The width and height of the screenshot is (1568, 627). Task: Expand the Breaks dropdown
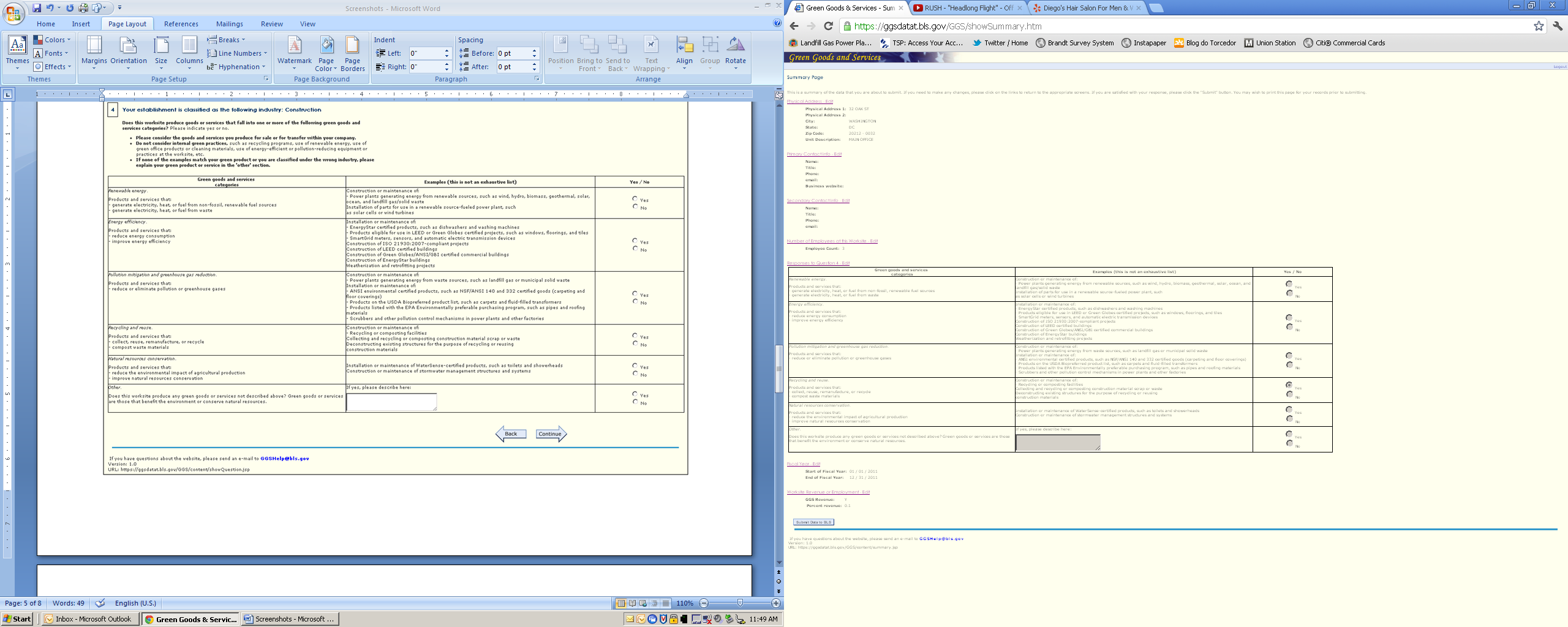[226, 40]
